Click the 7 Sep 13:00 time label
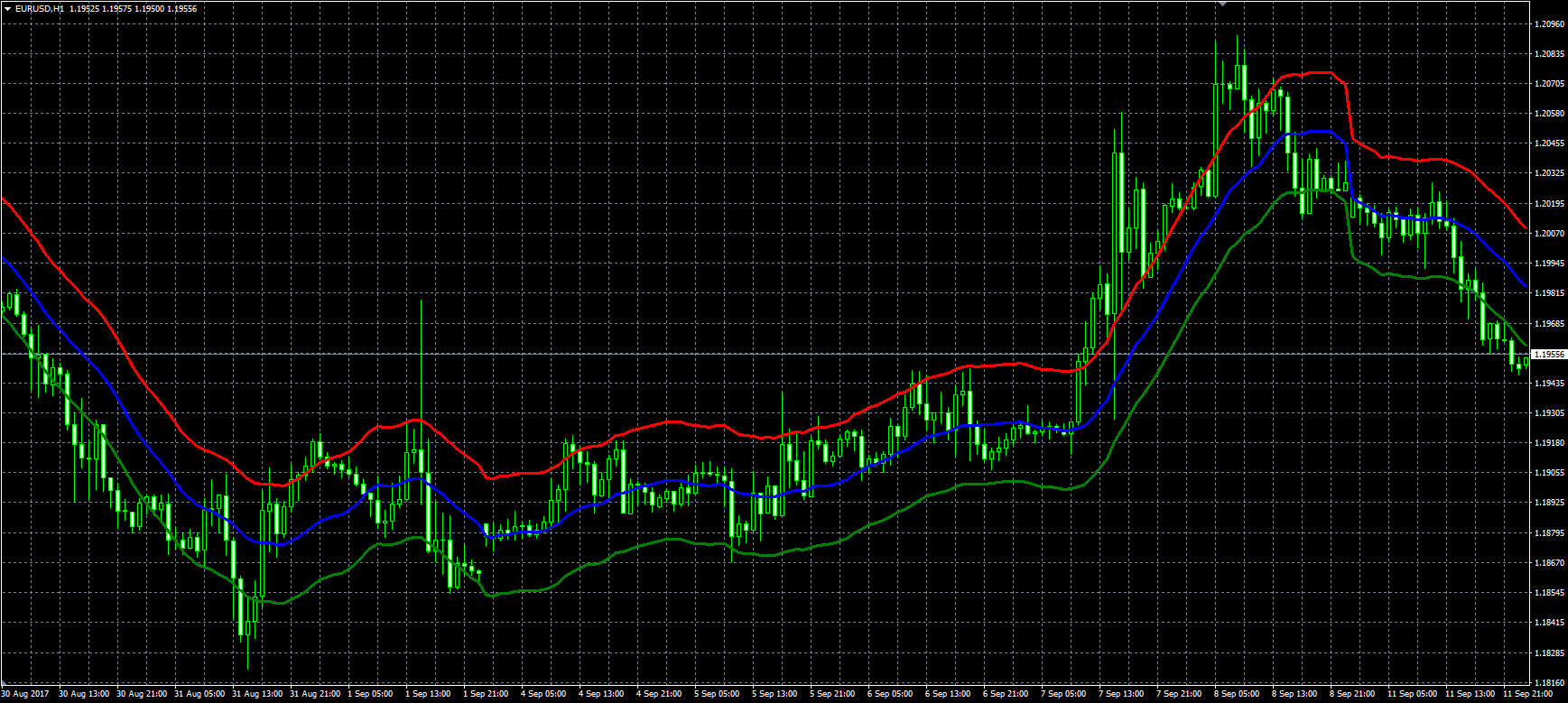This screenshot has width=1568, height=703. tap(1121, 694)
